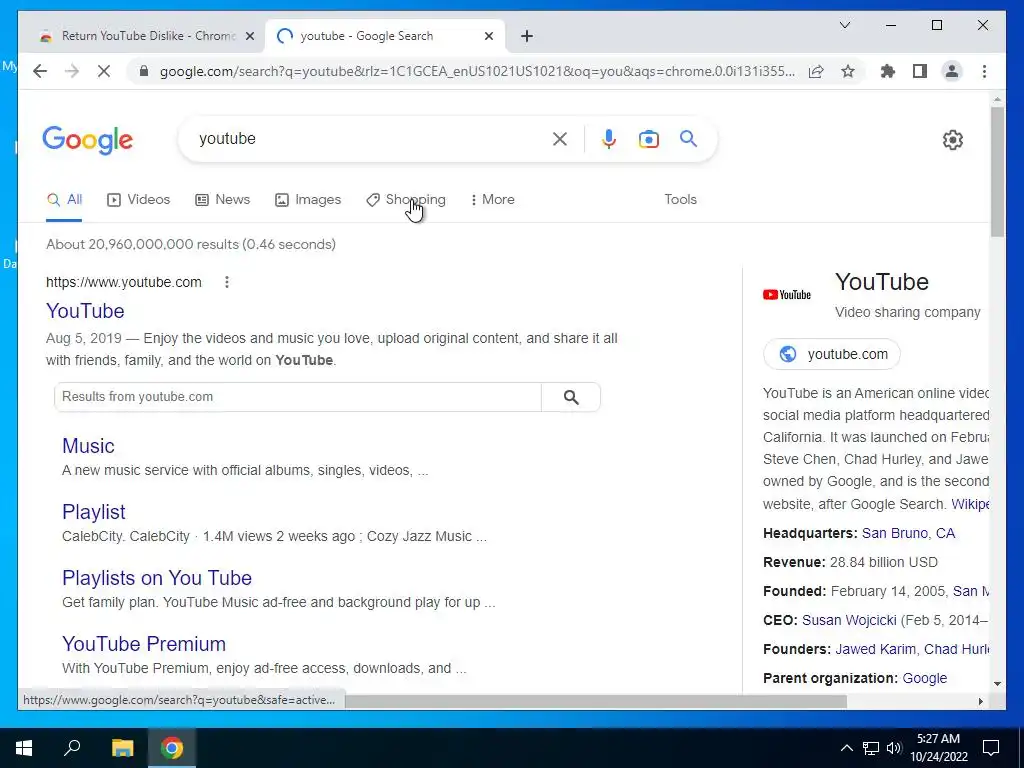Screen dimensions: 1024x768
Task: Select the All results tab
Action: coord(64,200)
